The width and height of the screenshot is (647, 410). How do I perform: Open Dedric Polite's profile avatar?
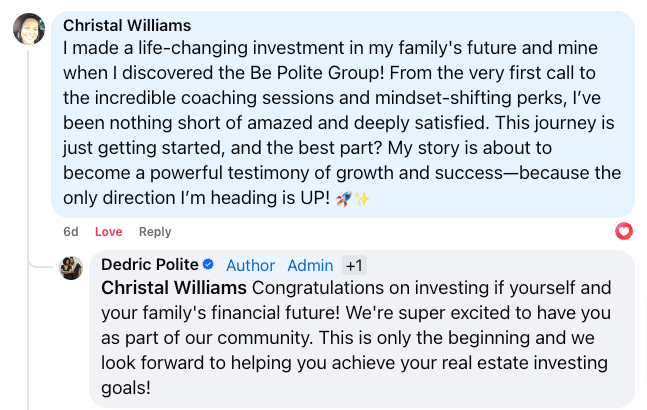point(71,268)
